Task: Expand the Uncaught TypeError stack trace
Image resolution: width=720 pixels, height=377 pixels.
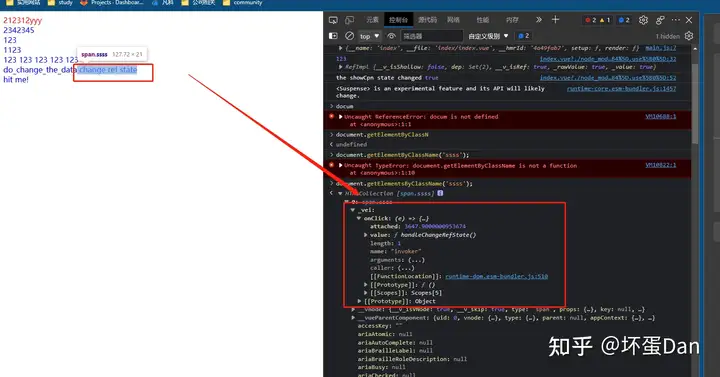Action: point(341,165)
